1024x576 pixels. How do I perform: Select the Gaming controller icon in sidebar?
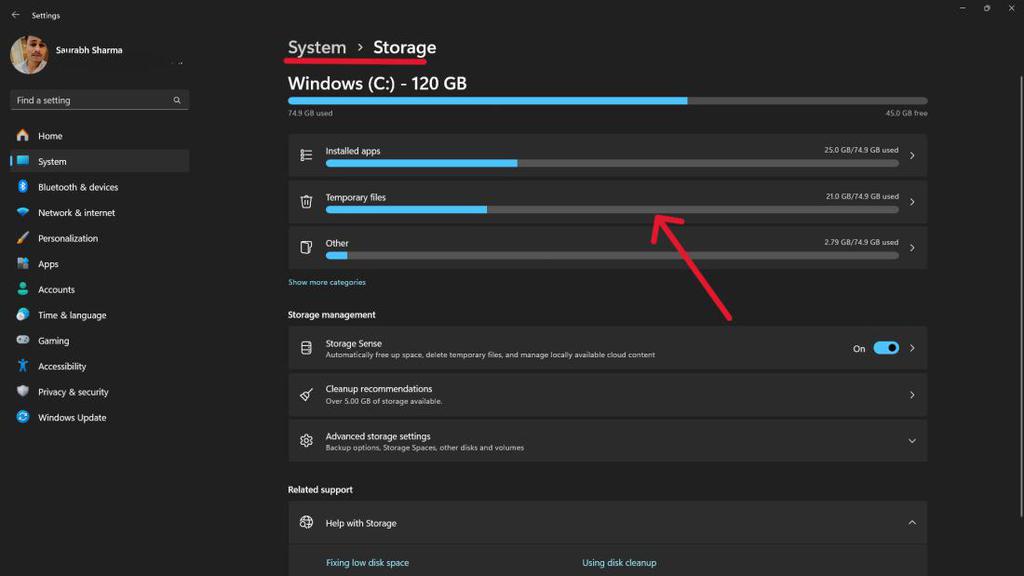click(23, 340)
